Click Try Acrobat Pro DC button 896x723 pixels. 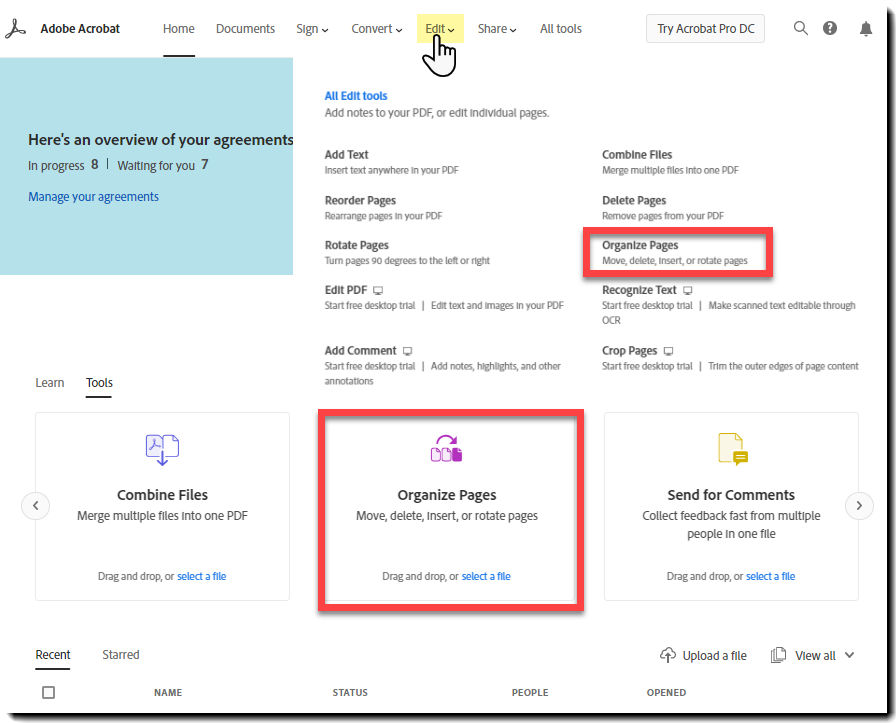click(x=705, y=29)
